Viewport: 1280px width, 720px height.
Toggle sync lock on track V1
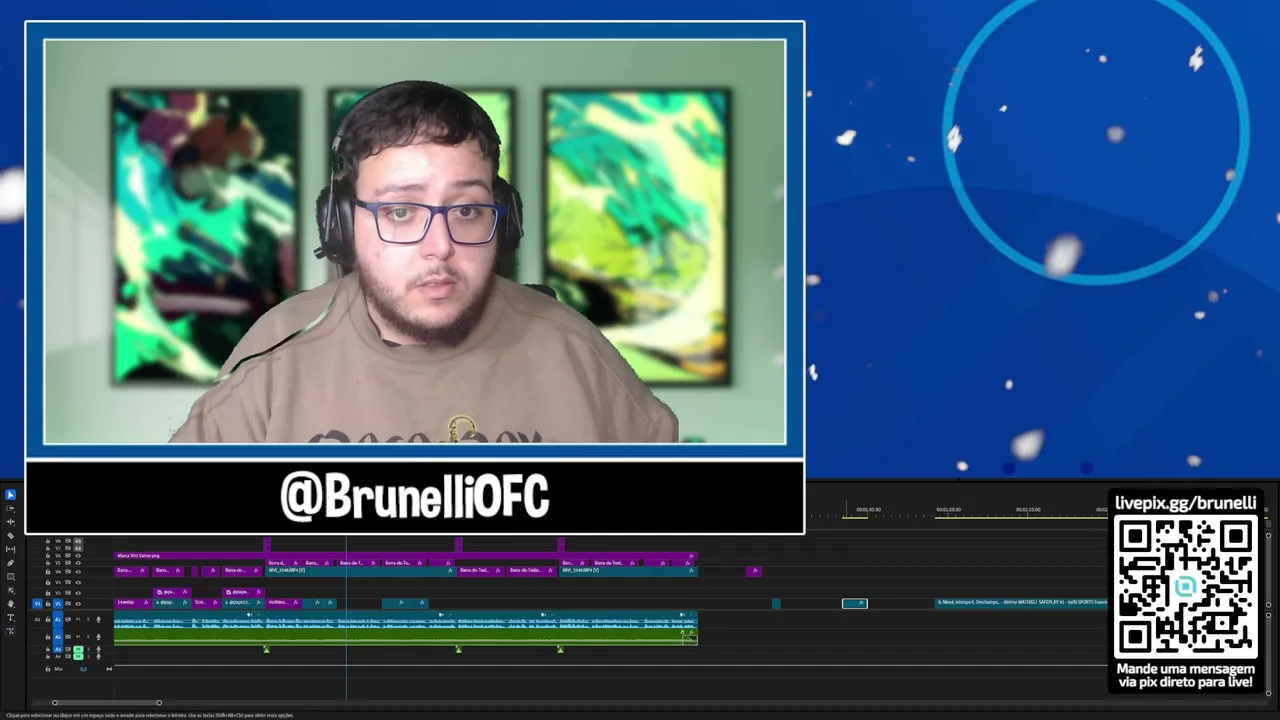pos(68,603)
